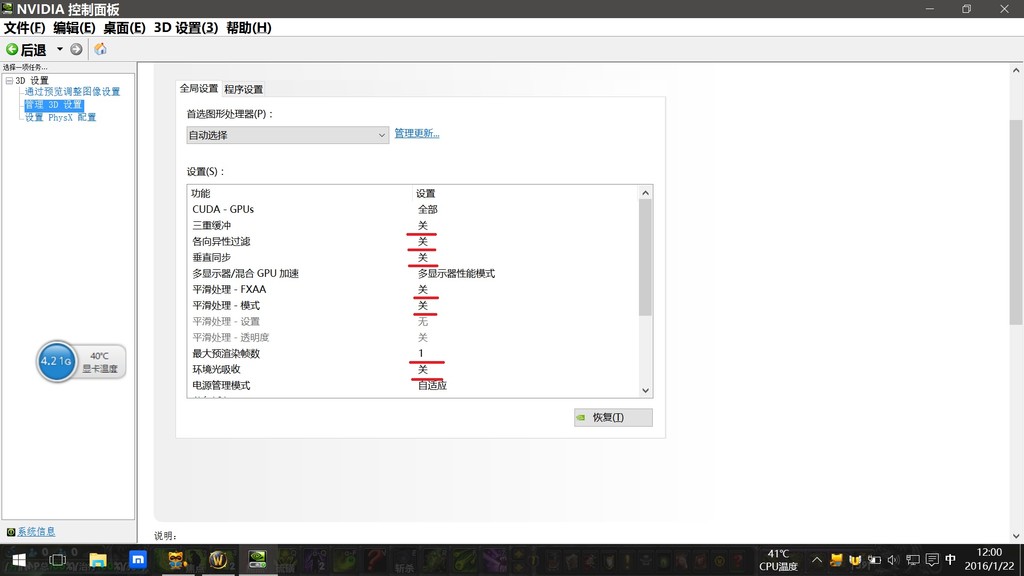Open the 管理更新 link
The width and height of the screenshot is (1024, 576).
pos(416,133)
